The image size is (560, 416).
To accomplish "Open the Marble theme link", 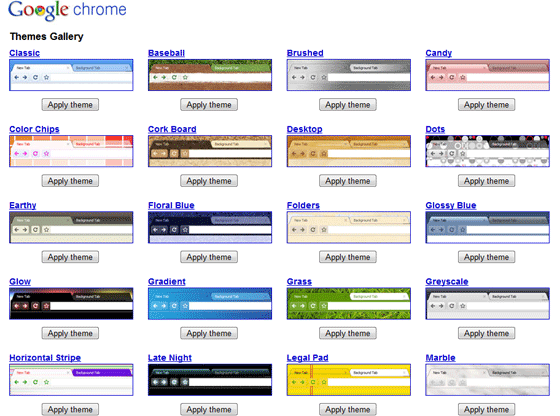I will [440, 357].
